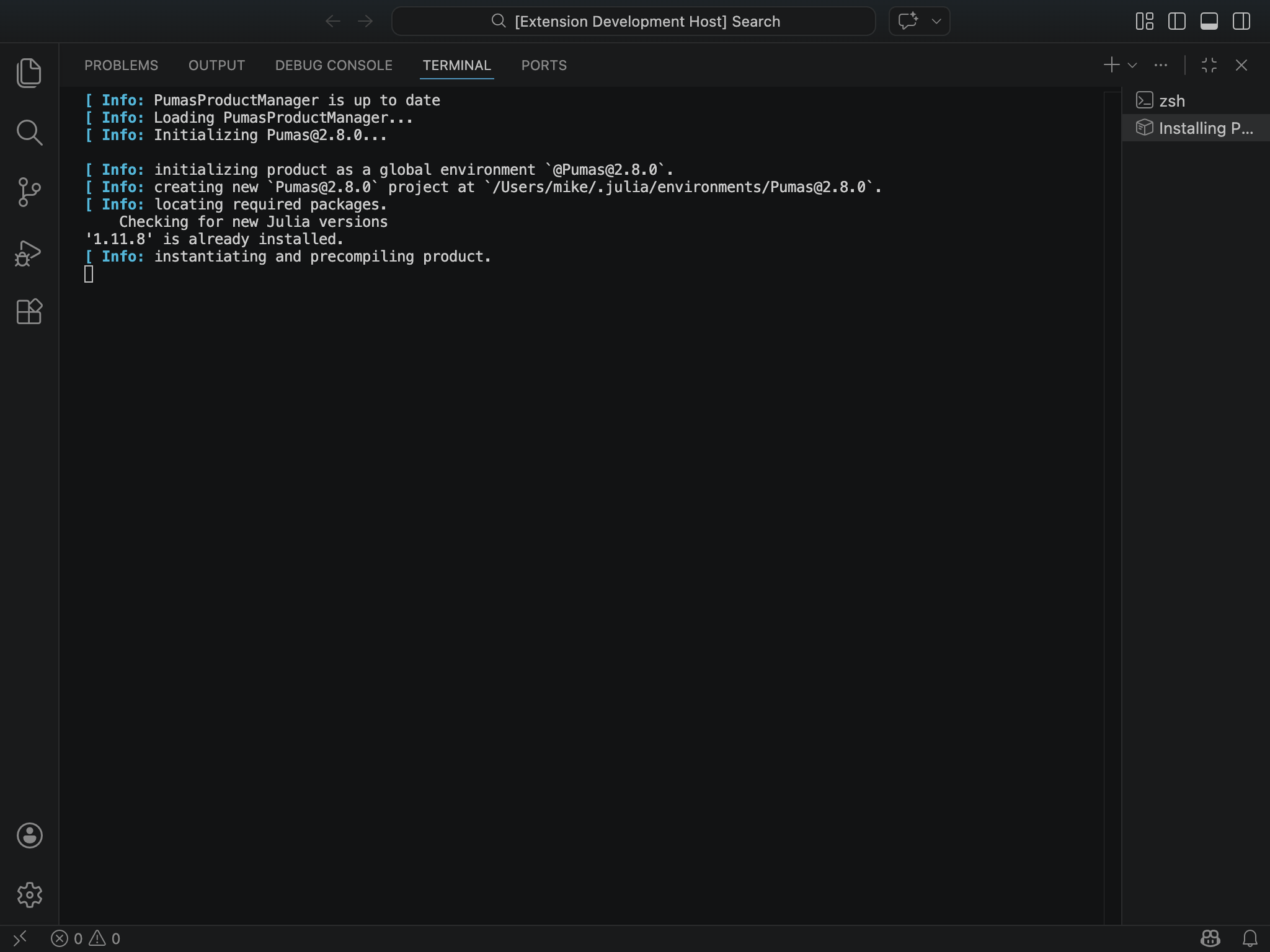Click errors and warnings count in status bar
Image resolution: width=1270 pixels, height=952 pixels.
(x=86, y=938)
